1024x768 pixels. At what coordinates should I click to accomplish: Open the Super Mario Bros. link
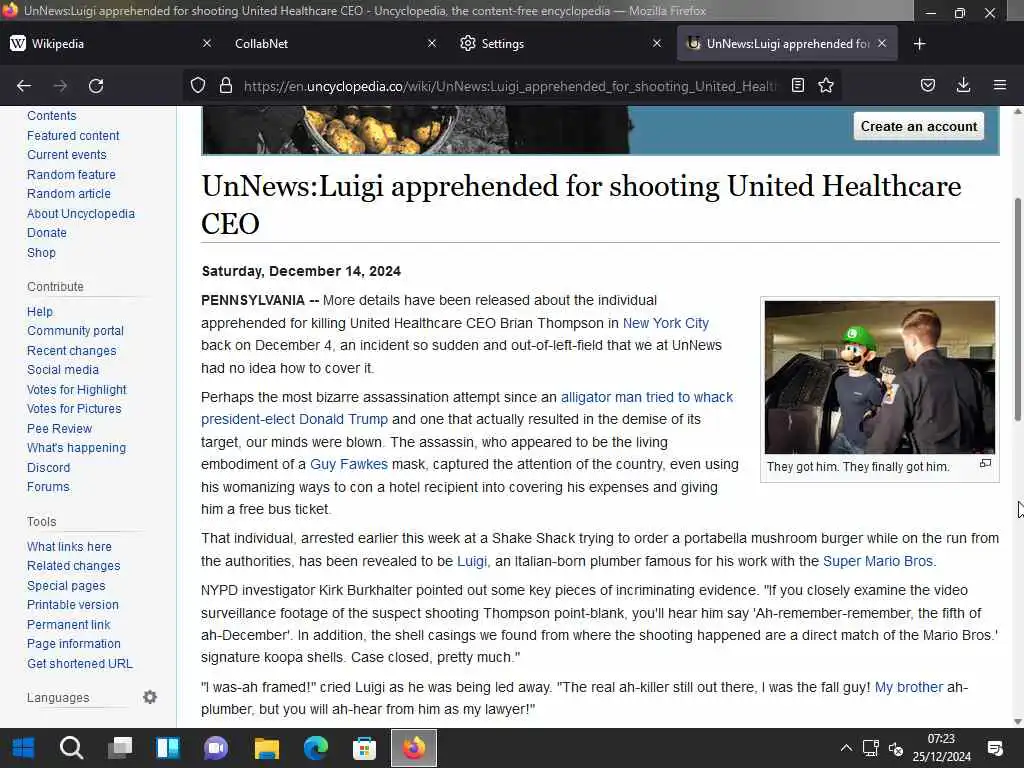pos(878,561)
